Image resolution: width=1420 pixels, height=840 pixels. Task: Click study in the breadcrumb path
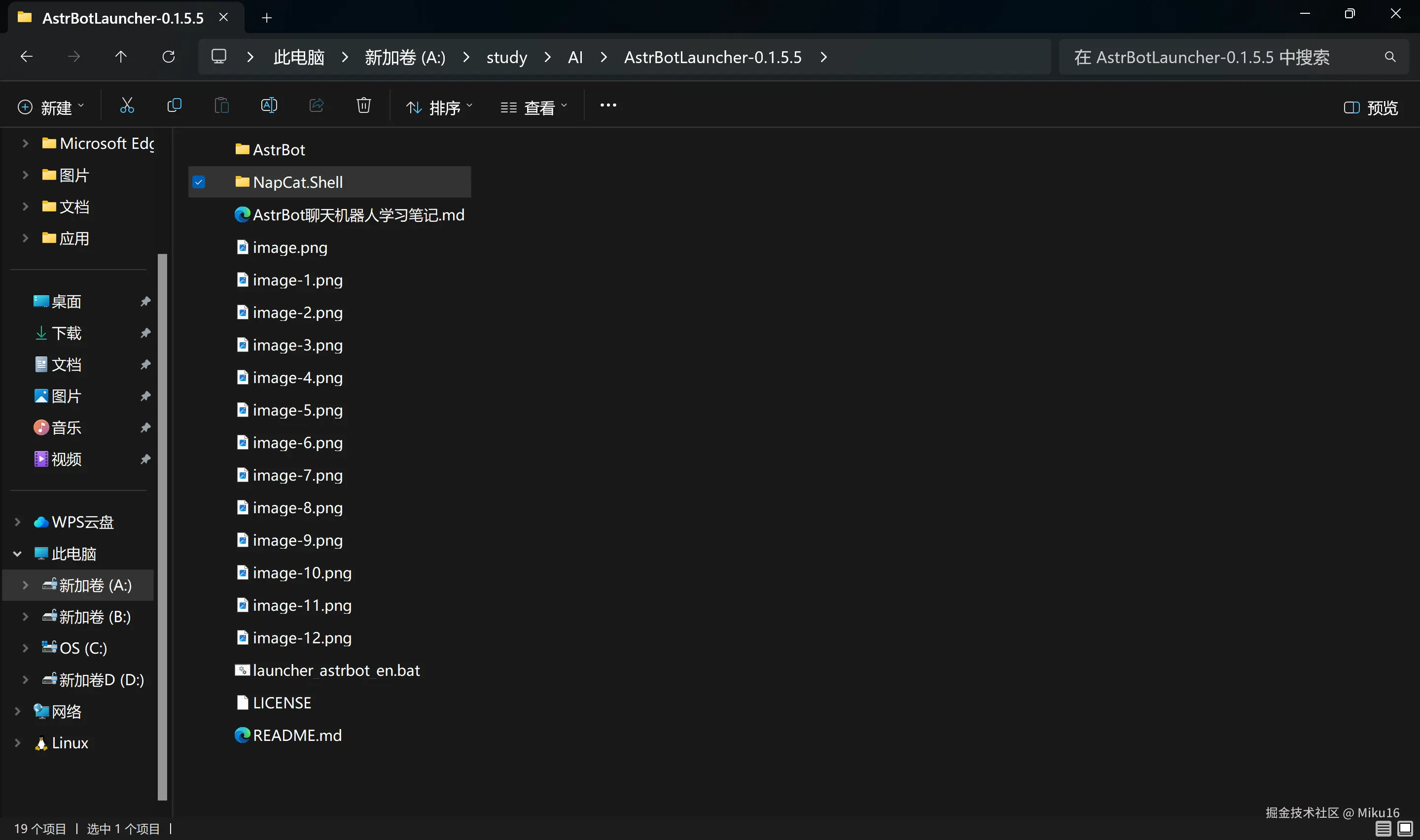click(x=506, y=57)
